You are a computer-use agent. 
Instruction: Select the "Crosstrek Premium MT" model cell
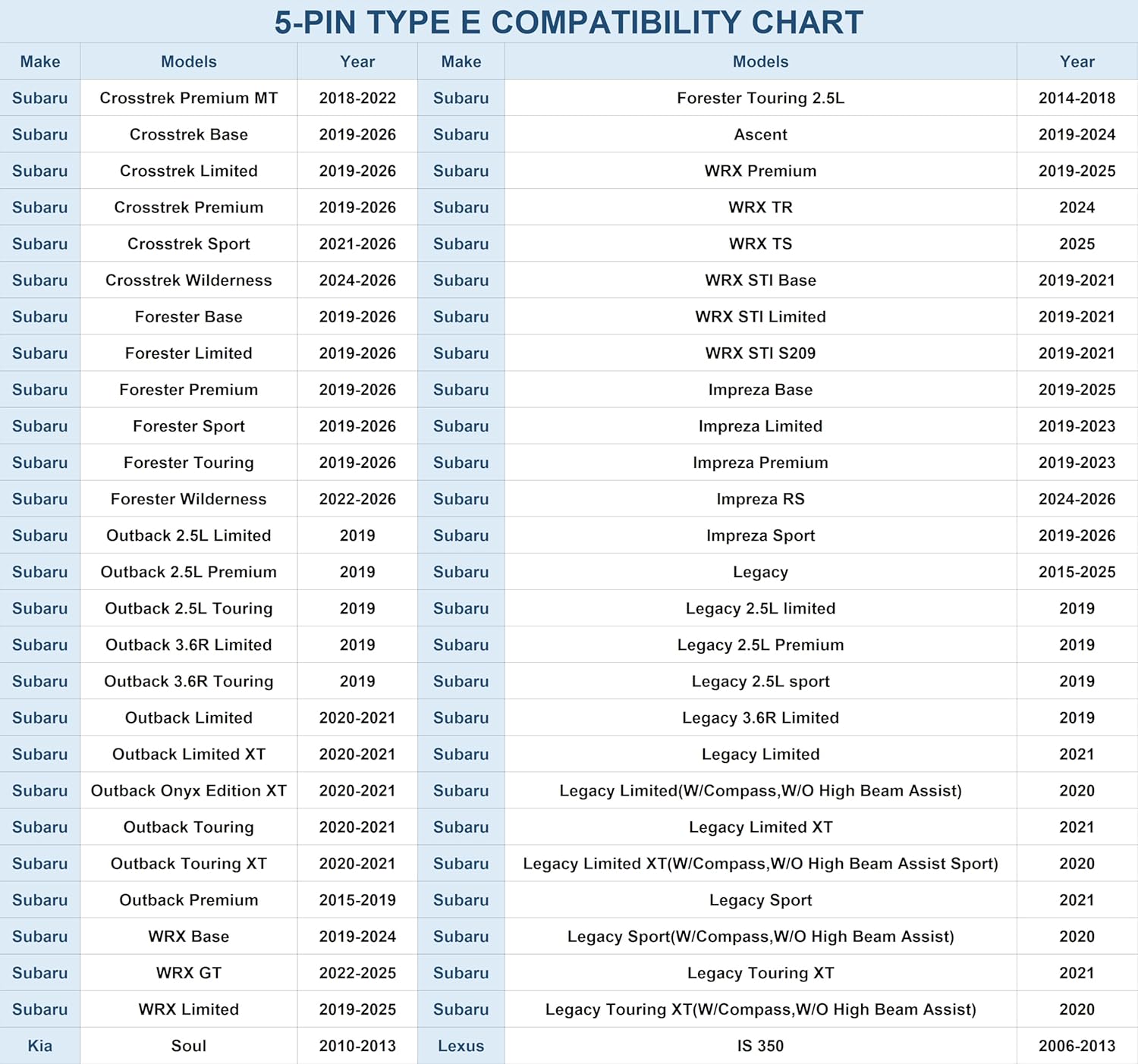click(x=189, y=98)
